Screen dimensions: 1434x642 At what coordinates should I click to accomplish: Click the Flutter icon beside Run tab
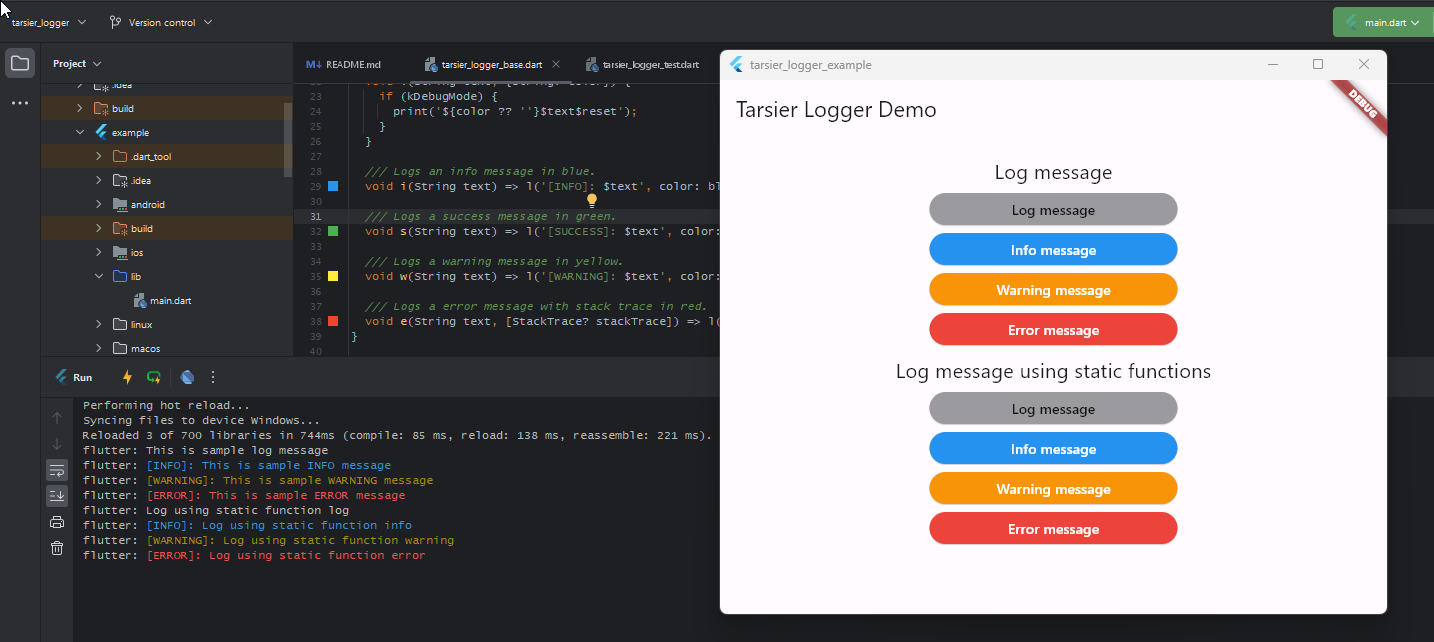61,377
